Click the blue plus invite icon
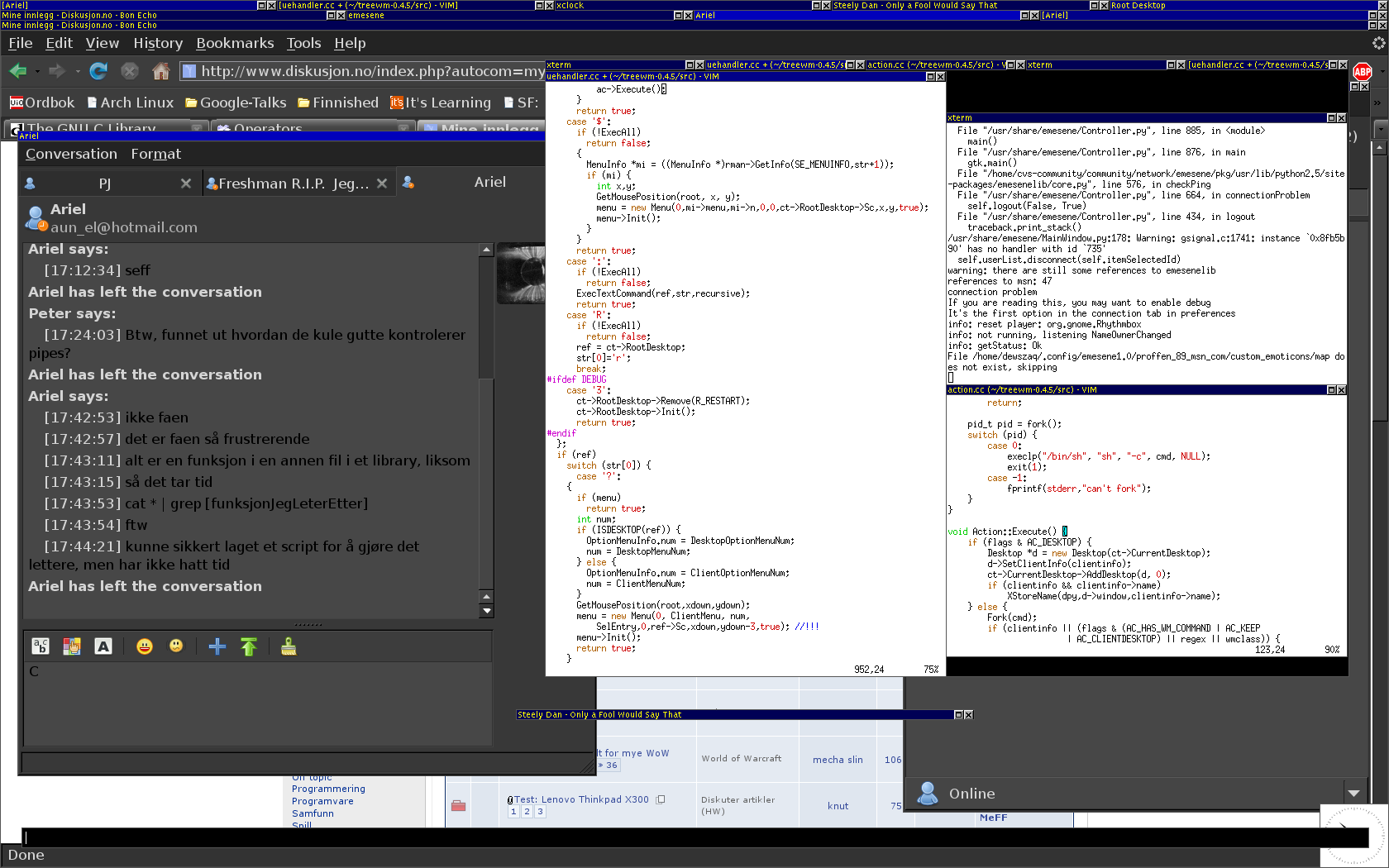Image resolution: width=1389 pixels, height=868 pixels. click(x=217, y=646)
